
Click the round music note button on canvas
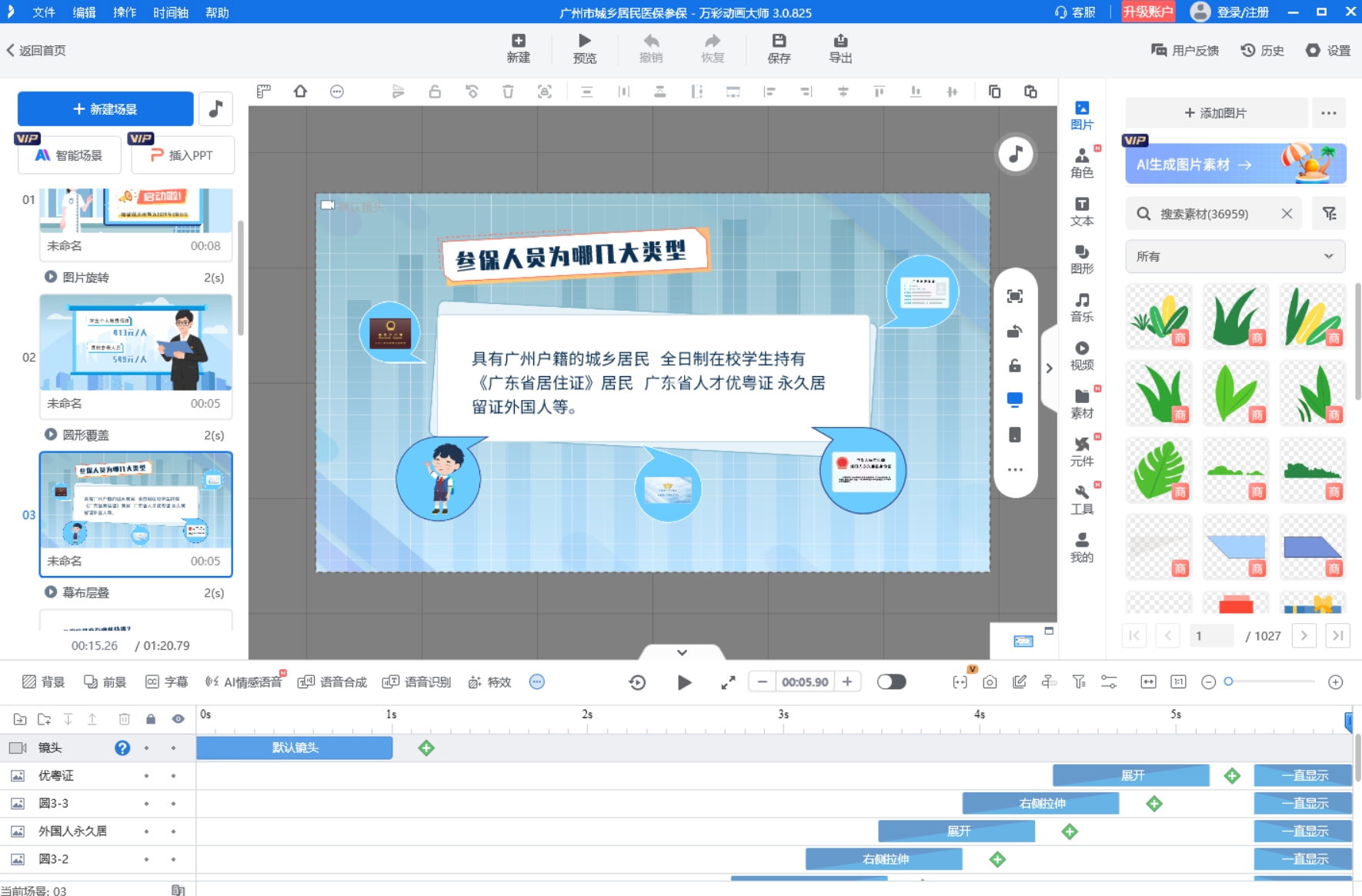point(1016,154)
